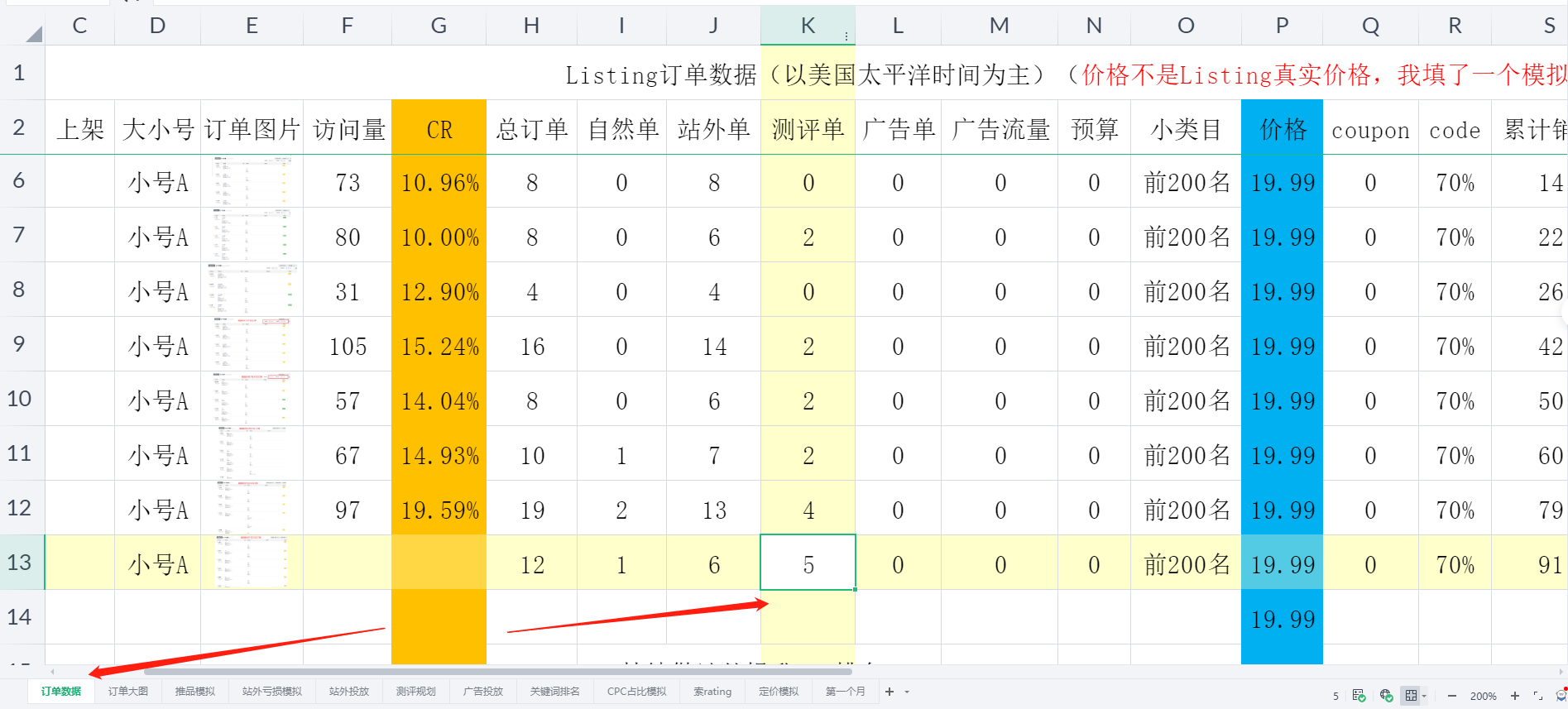Click the zoom in plus icon

pyautogui.click(x=1515, y=696)
